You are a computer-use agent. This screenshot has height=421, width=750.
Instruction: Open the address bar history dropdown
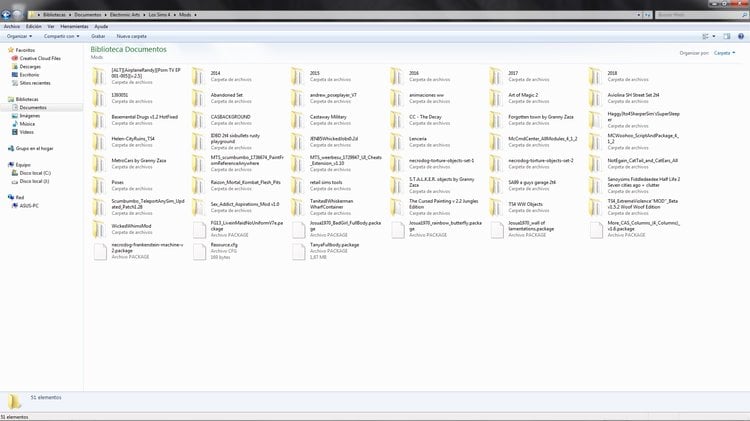coord(639,15)
